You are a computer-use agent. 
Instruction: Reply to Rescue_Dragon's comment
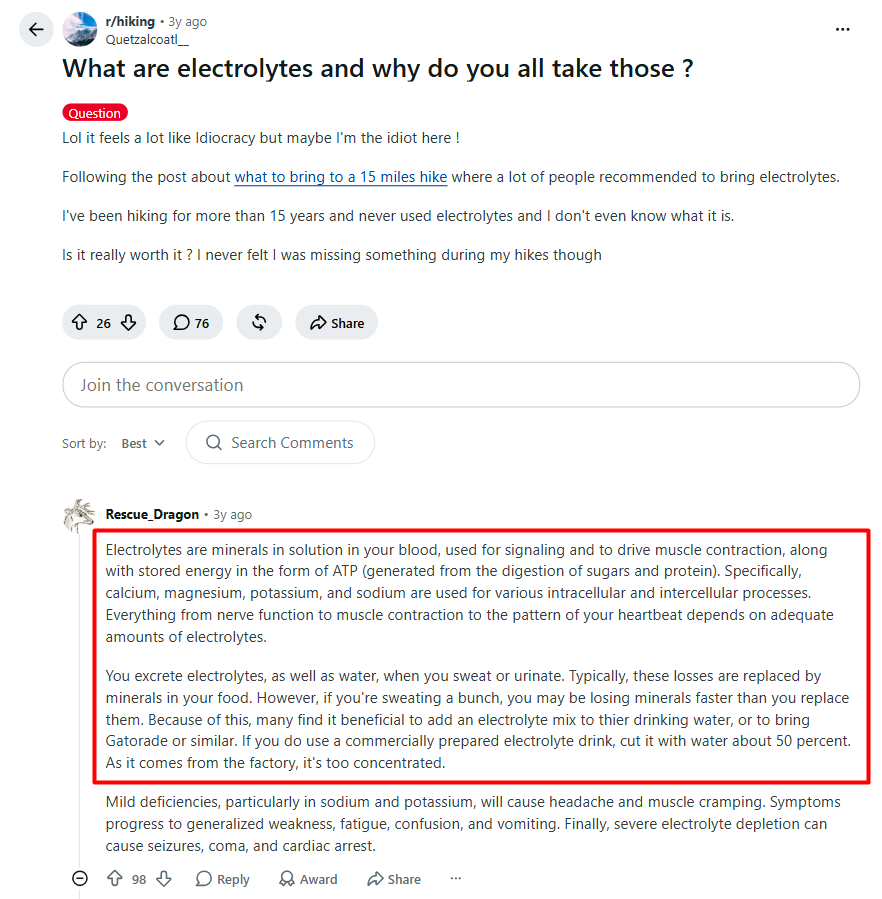[x=223, y=879]
